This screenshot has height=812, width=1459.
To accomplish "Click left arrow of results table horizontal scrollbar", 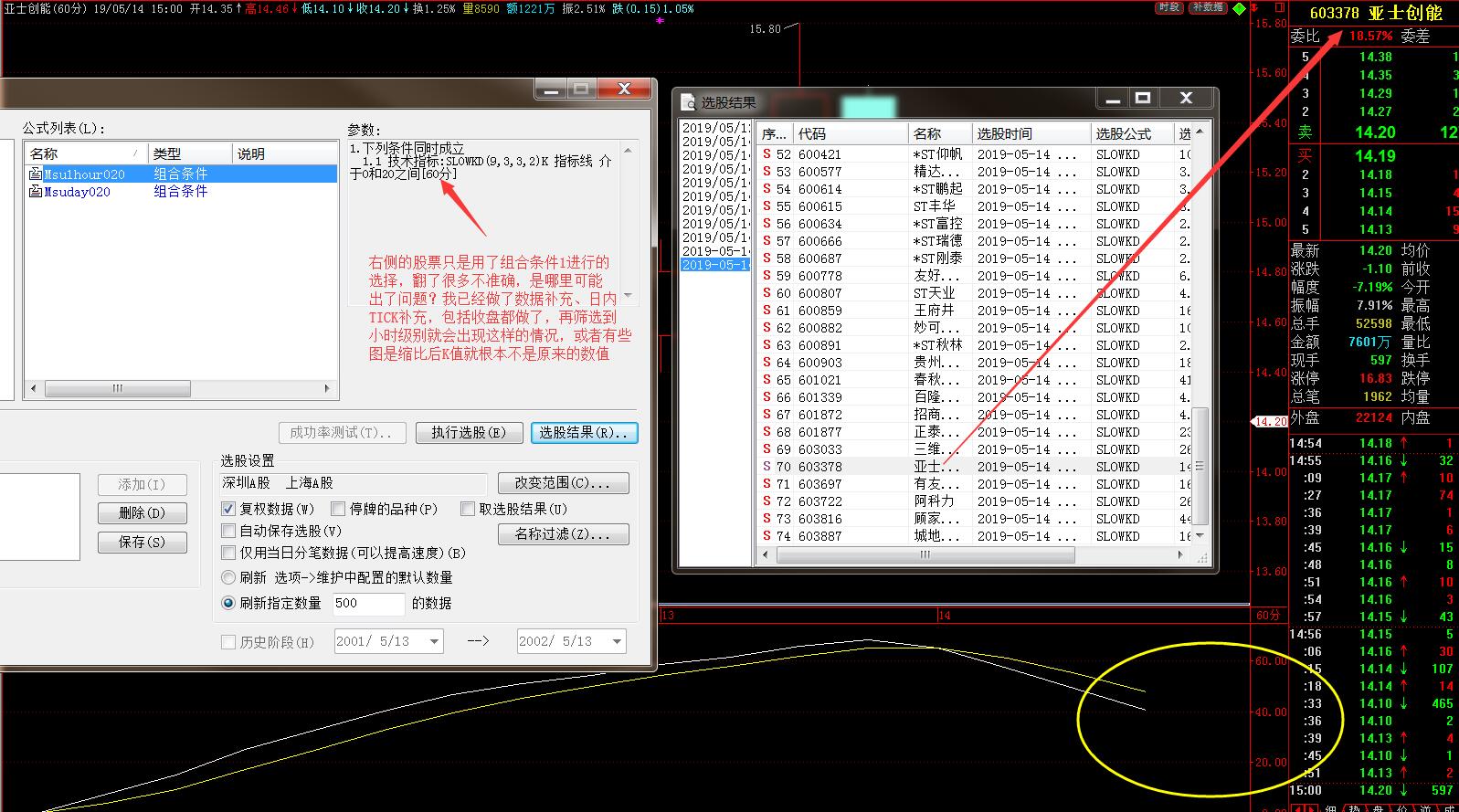I will (766, 554).
